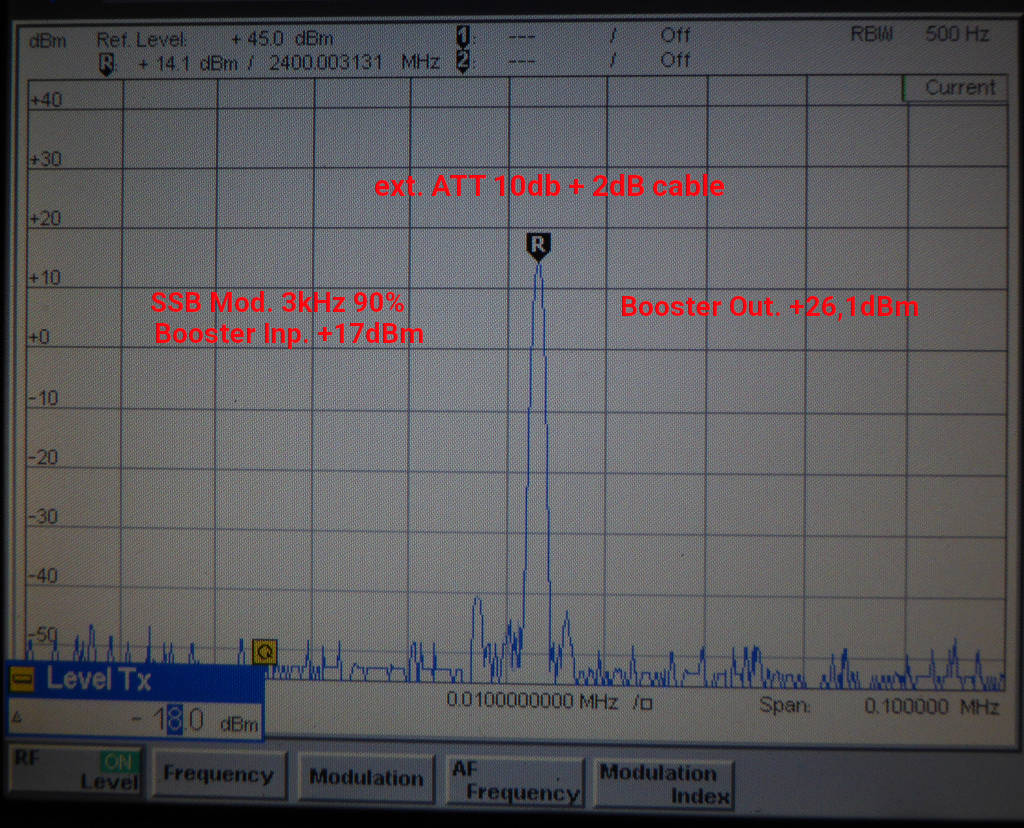Click the dBm unit label at top left
The width and height of the screenshot is (1024, 828).
point(48,41)
